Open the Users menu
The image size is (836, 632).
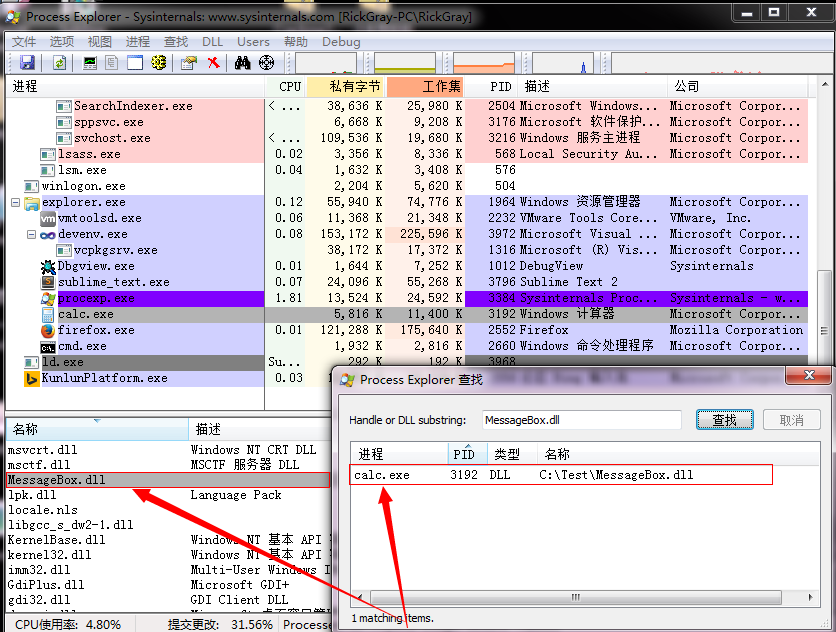pyautogui.click(x=253, y=42)
